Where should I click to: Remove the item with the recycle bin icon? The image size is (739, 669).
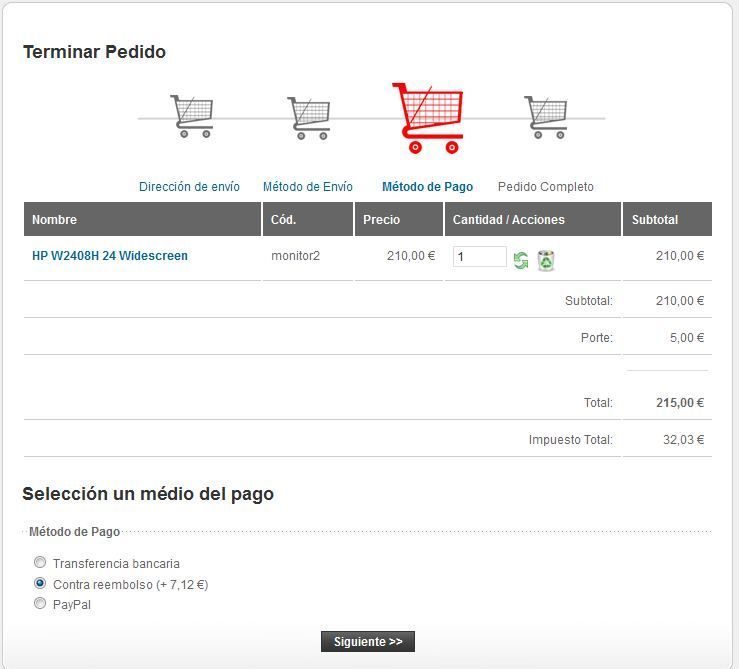pos(546,260)
